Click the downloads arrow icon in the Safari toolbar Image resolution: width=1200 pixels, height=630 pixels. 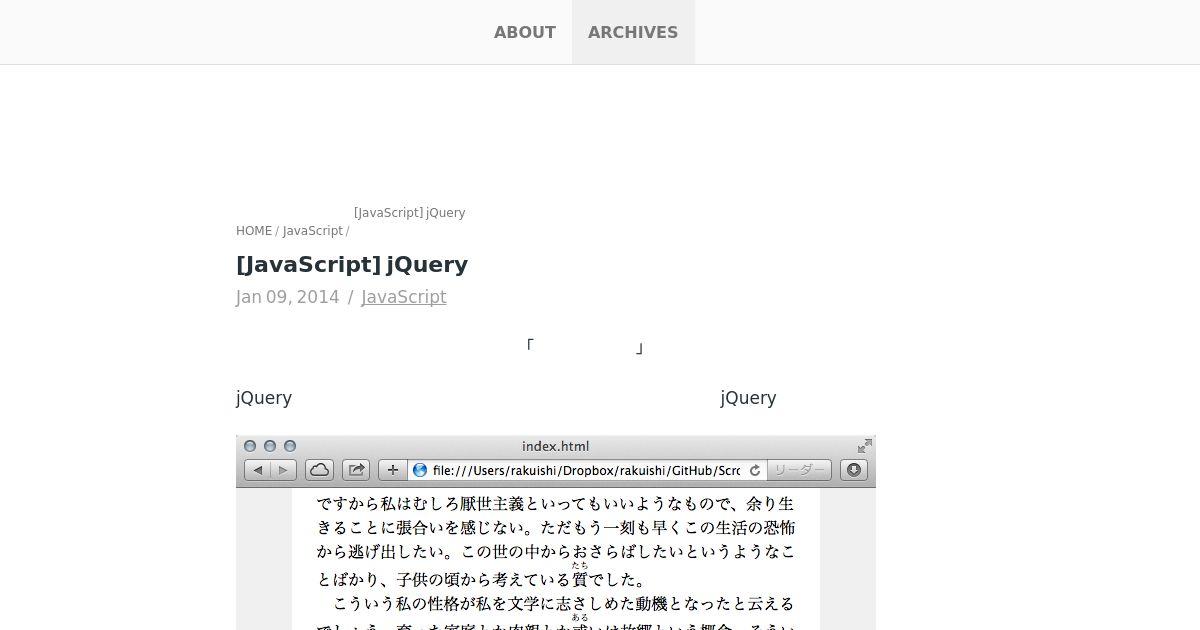click(853, 470)
